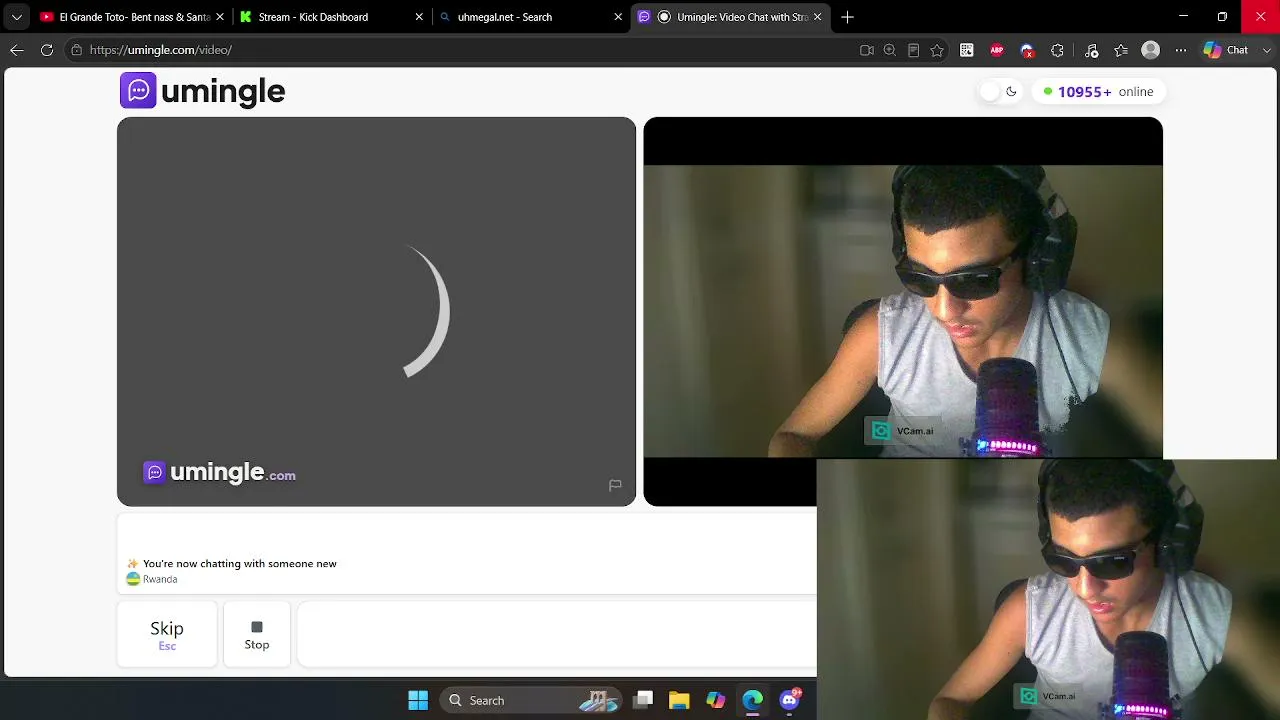The image size is (1280, 720).
Task: Open the immersive reader icon
Action: [x=913, y=50]
